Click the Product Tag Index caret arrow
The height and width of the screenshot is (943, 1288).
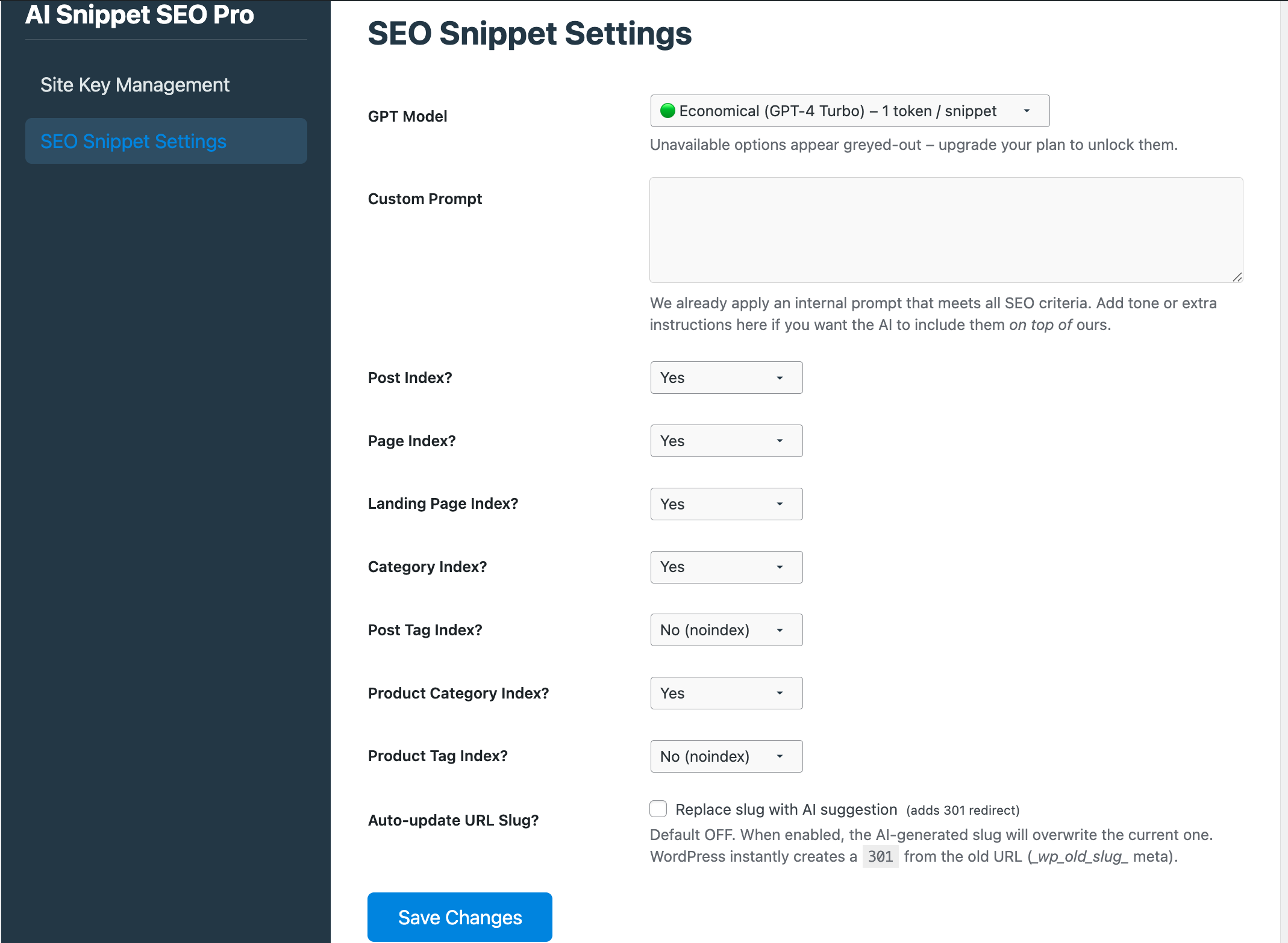[780, 756]
